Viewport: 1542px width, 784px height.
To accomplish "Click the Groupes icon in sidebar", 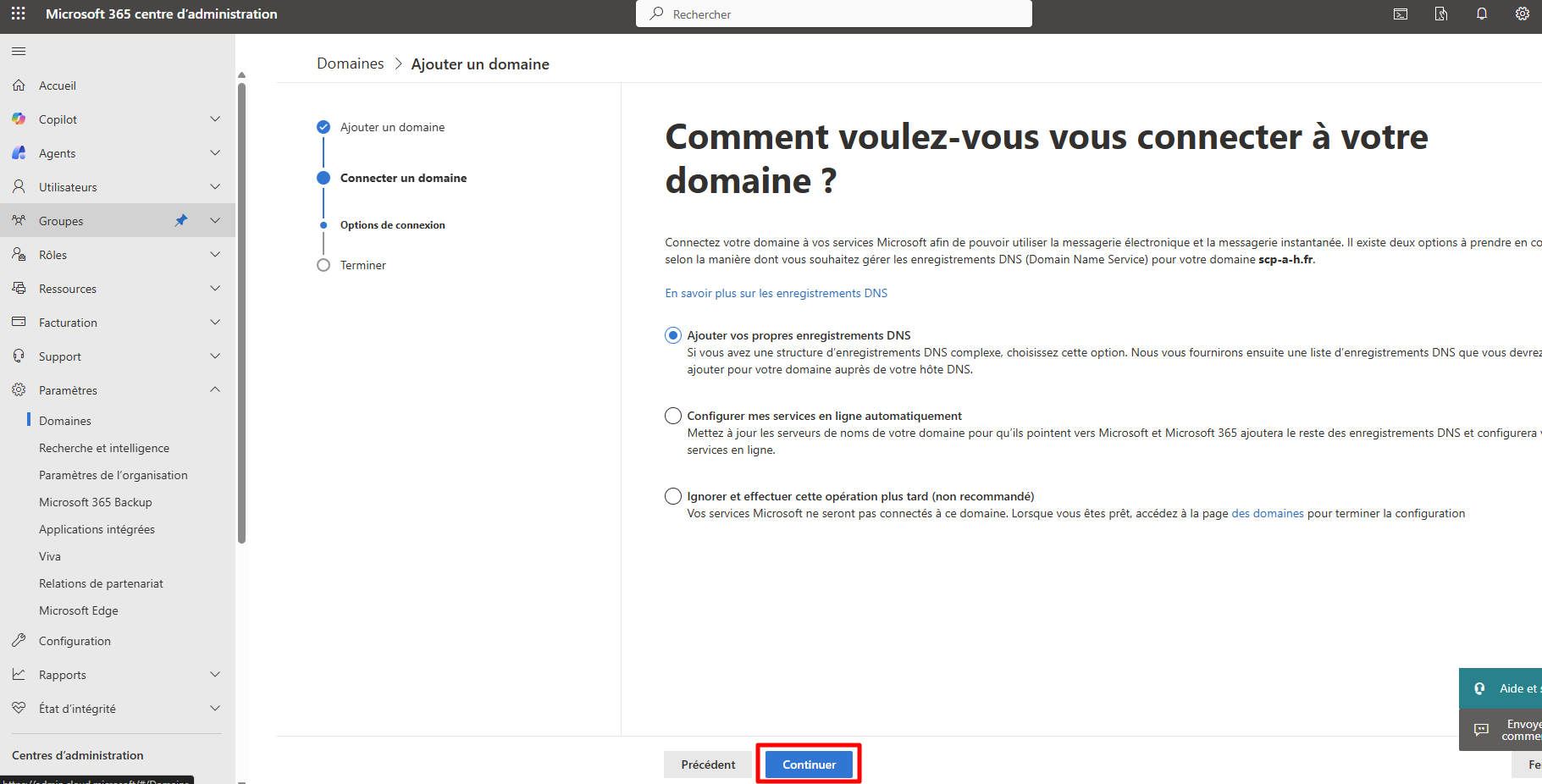I will click(19, 221).
